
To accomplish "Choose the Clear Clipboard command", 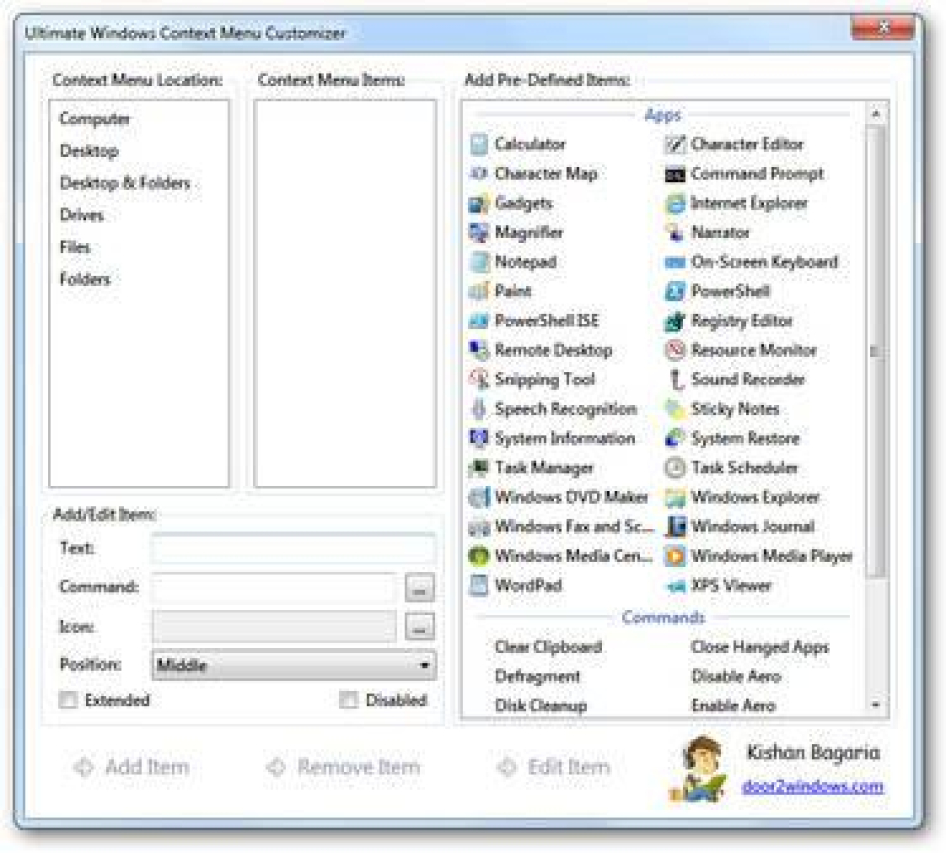I will [x=548, y=647].
